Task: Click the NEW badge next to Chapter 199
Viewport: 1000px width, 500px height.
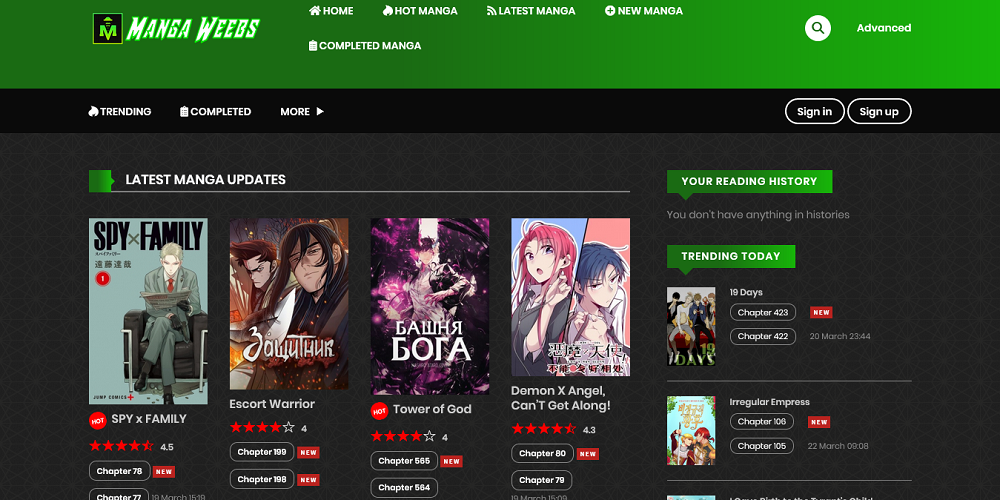Action: (308, 452)
